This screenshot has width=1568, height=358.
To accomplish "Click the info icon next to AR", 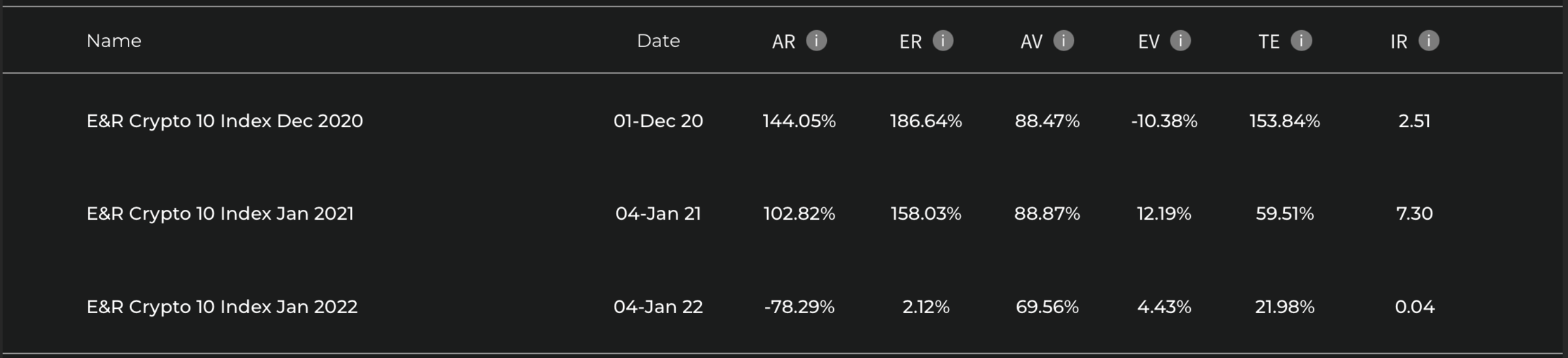I will [x=816, y=41].
